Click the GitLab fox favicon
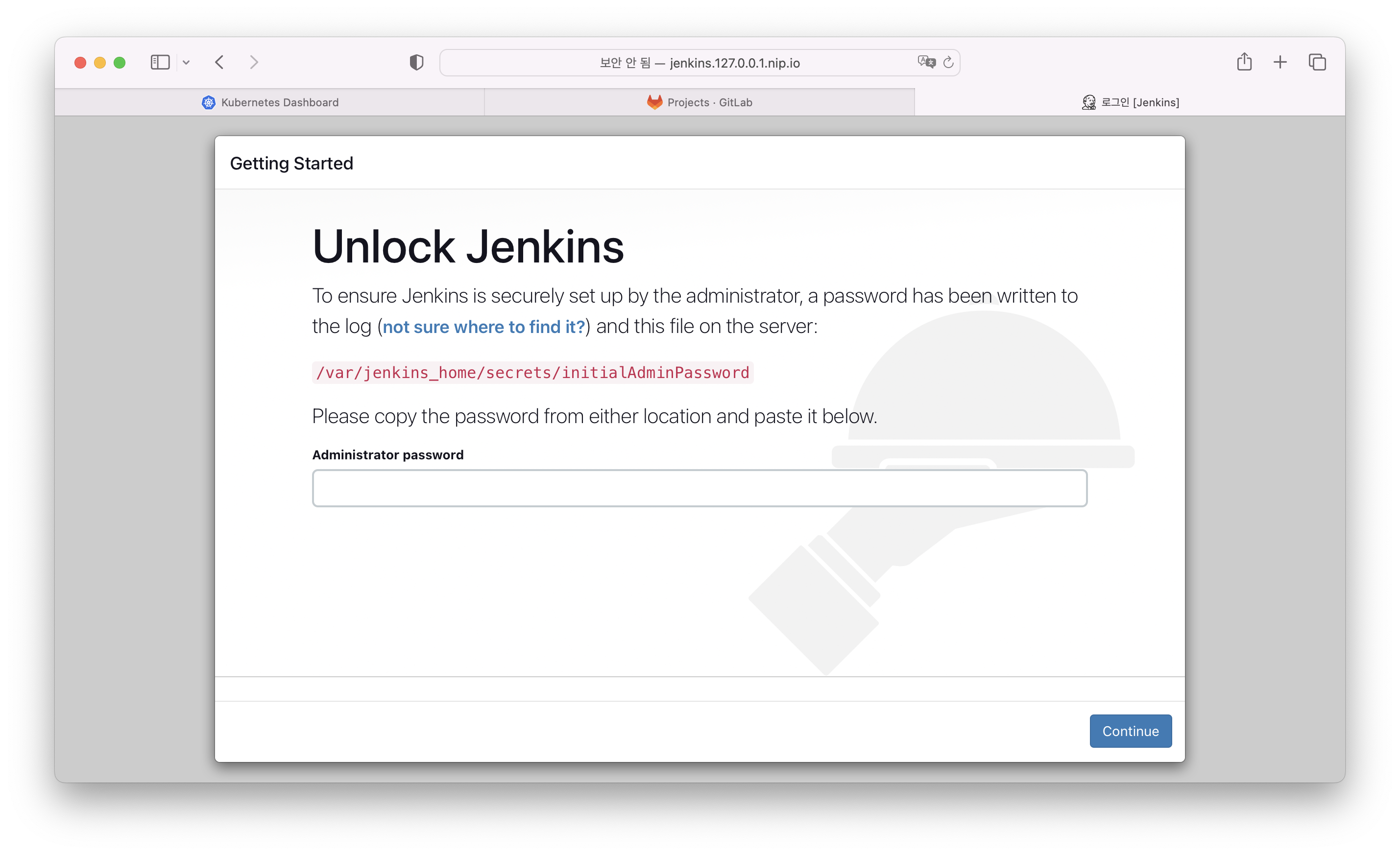 654,102
